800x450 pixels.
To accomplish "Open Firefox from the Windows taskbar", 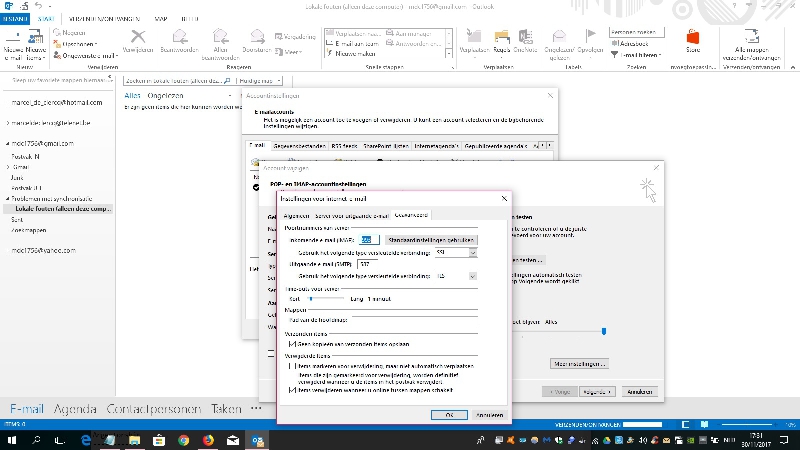I will click(x=209, y=439).
